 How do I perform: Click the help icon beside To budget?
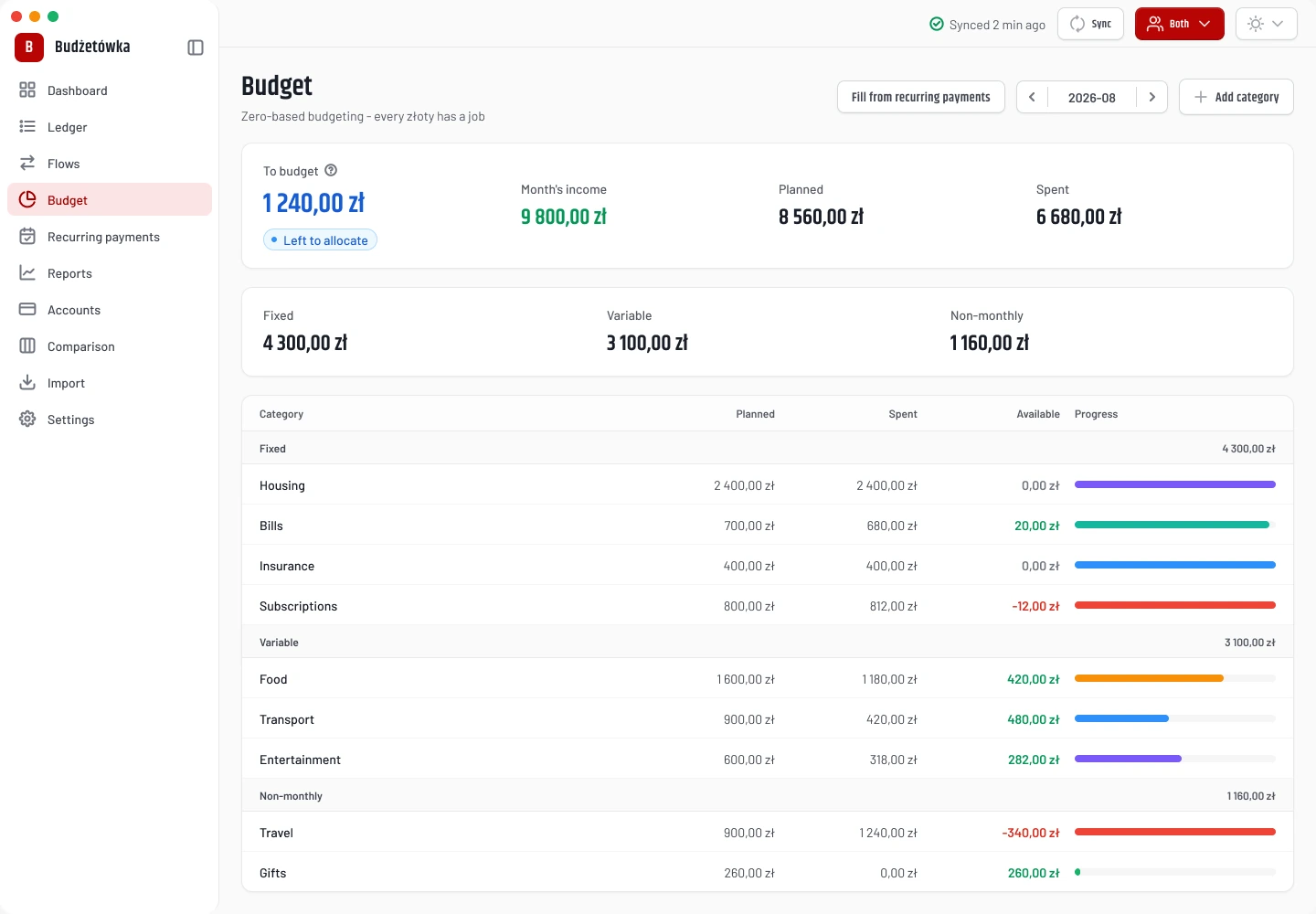(x=331, y=170)
